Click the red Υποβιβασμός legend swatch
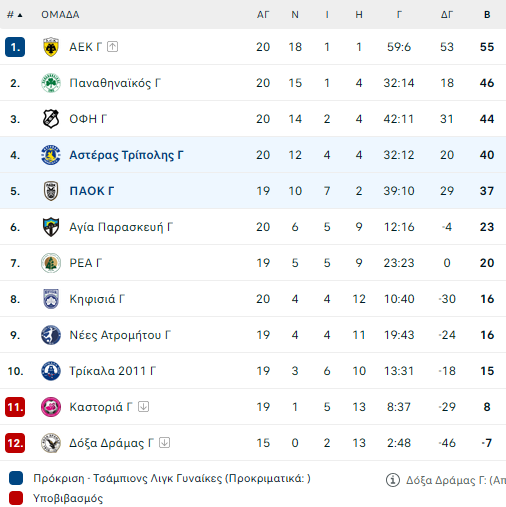The image size is (506, 507). (16, 498)
